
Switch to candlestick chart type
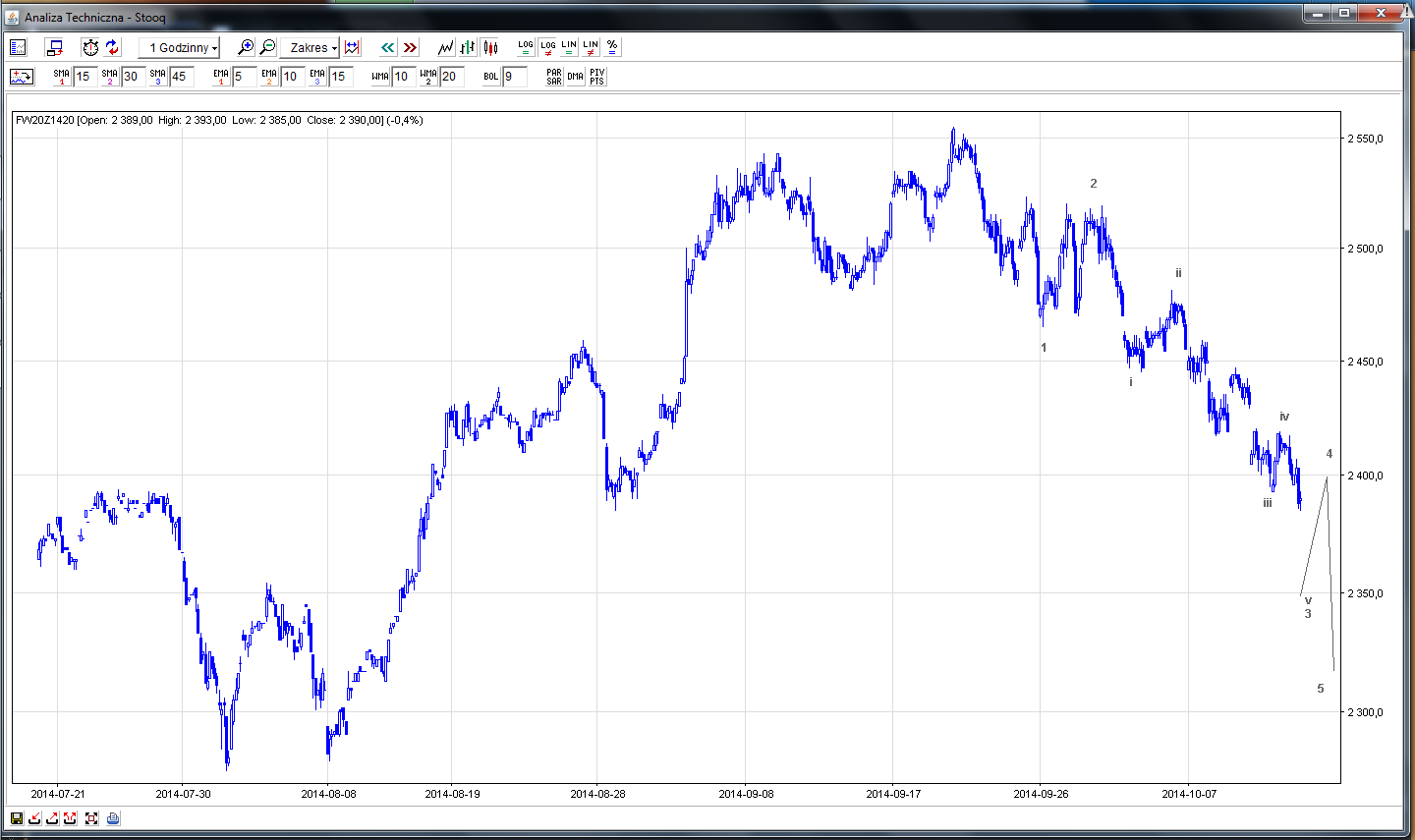(490, 47)
